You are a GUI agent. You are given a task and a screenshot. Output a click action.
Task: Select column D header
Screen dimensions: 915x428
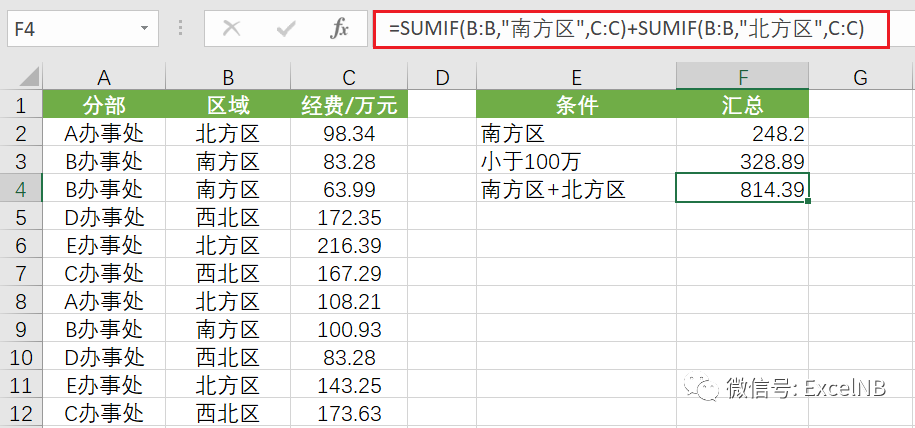[x=442, y=76]
